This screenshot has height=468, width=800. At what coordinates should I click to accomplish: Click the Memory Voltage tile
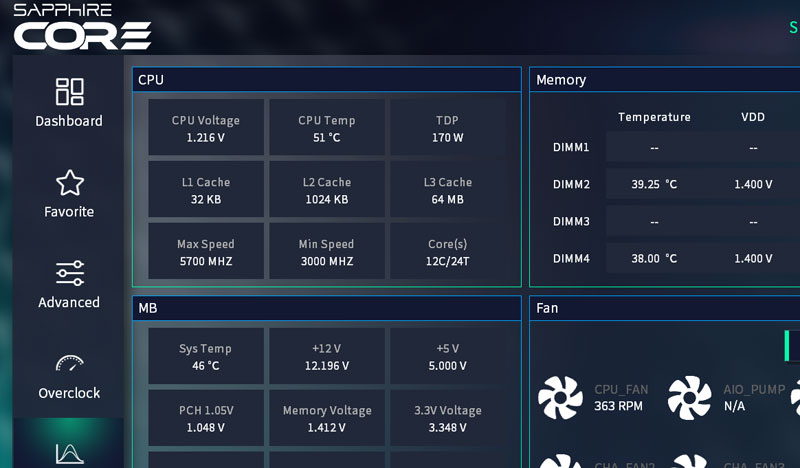click(x=327, y=418)
